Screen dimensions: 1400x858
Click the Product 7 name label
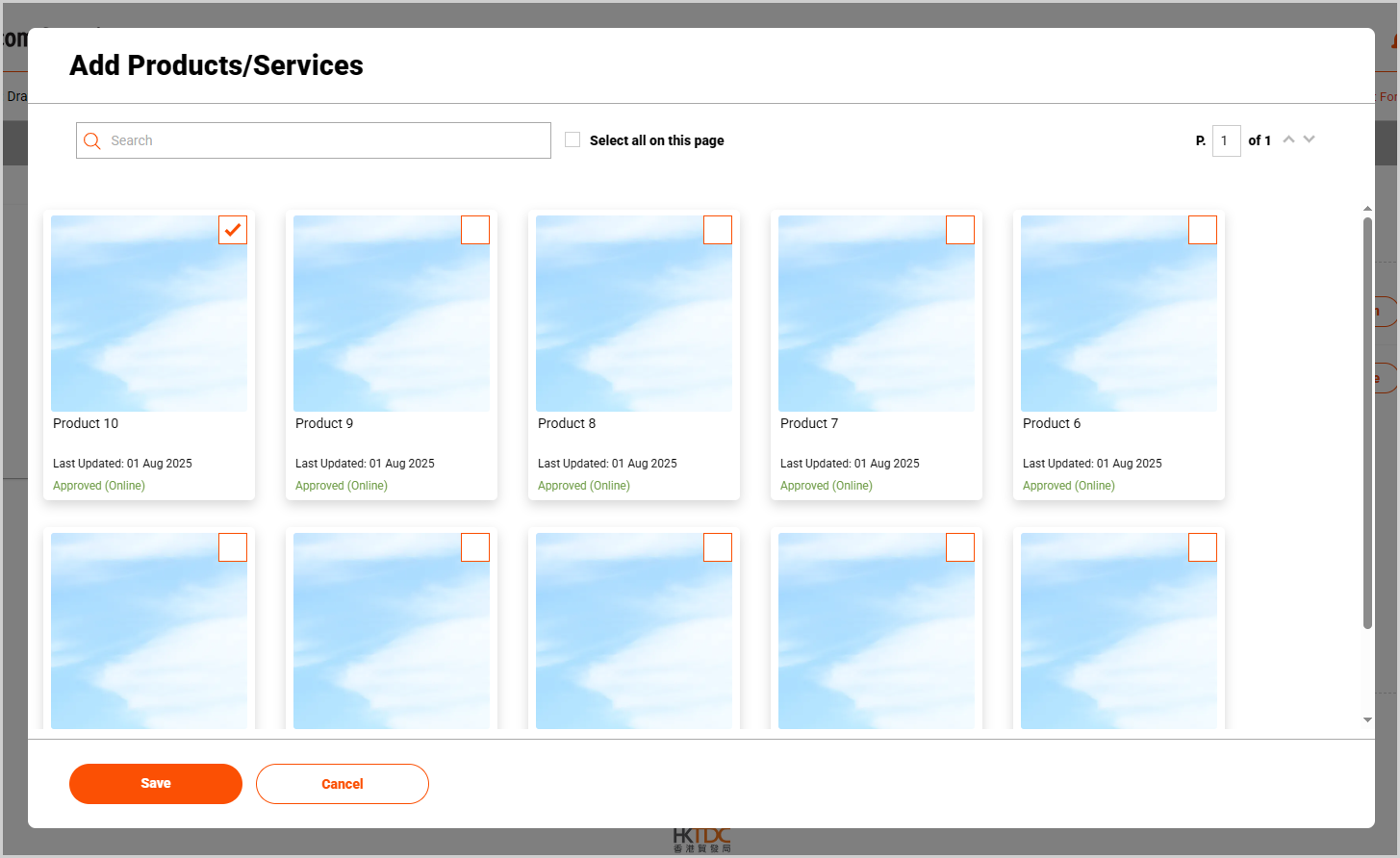click(809, 423)
